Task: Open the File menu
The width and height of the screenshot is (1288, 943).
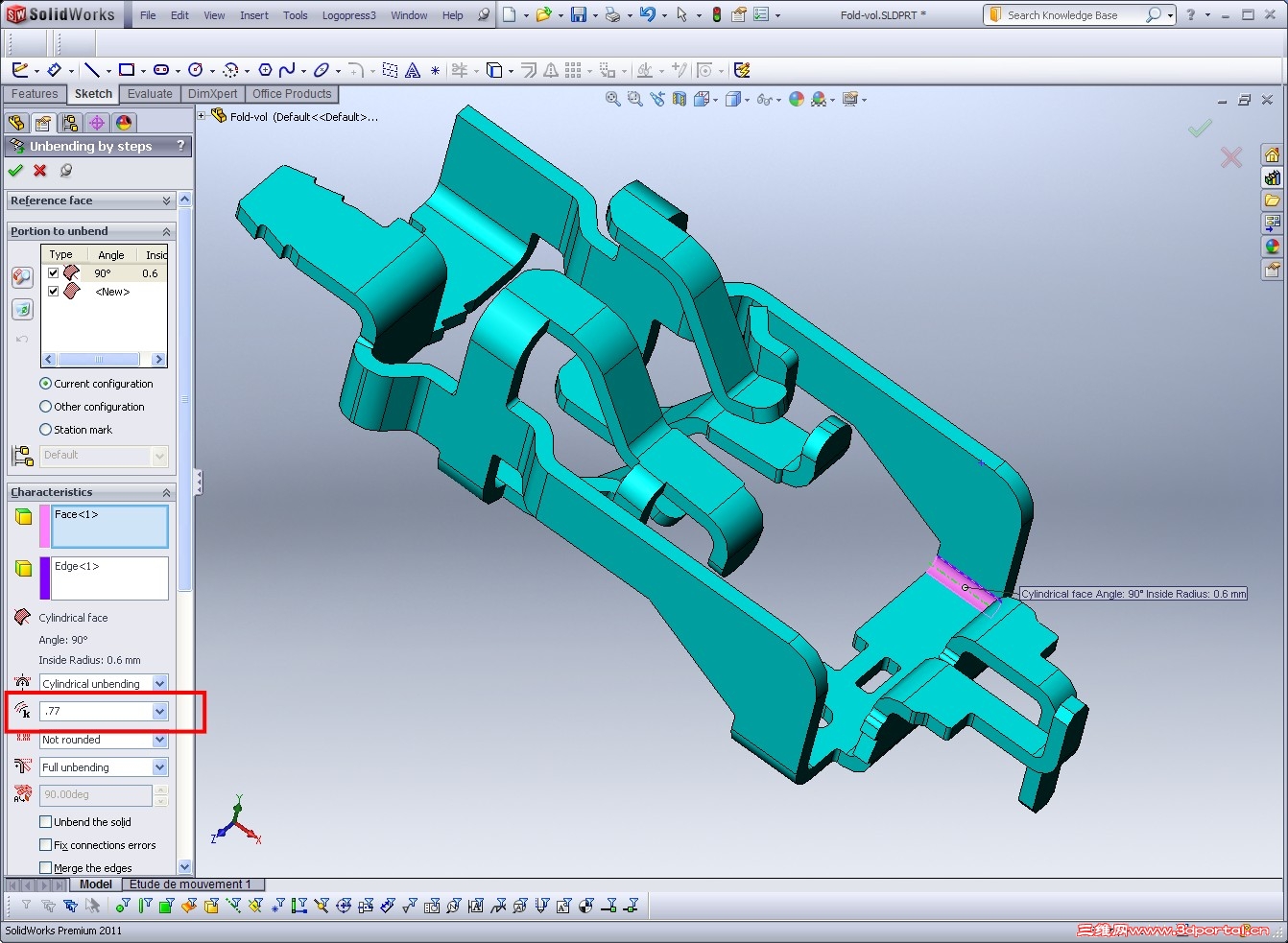Action: (x=148, y=15)
